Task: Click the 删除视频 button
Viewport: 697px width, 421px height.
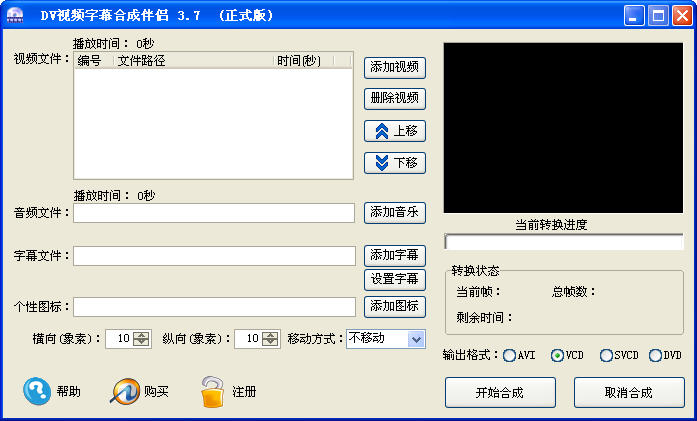Action: 395,99
